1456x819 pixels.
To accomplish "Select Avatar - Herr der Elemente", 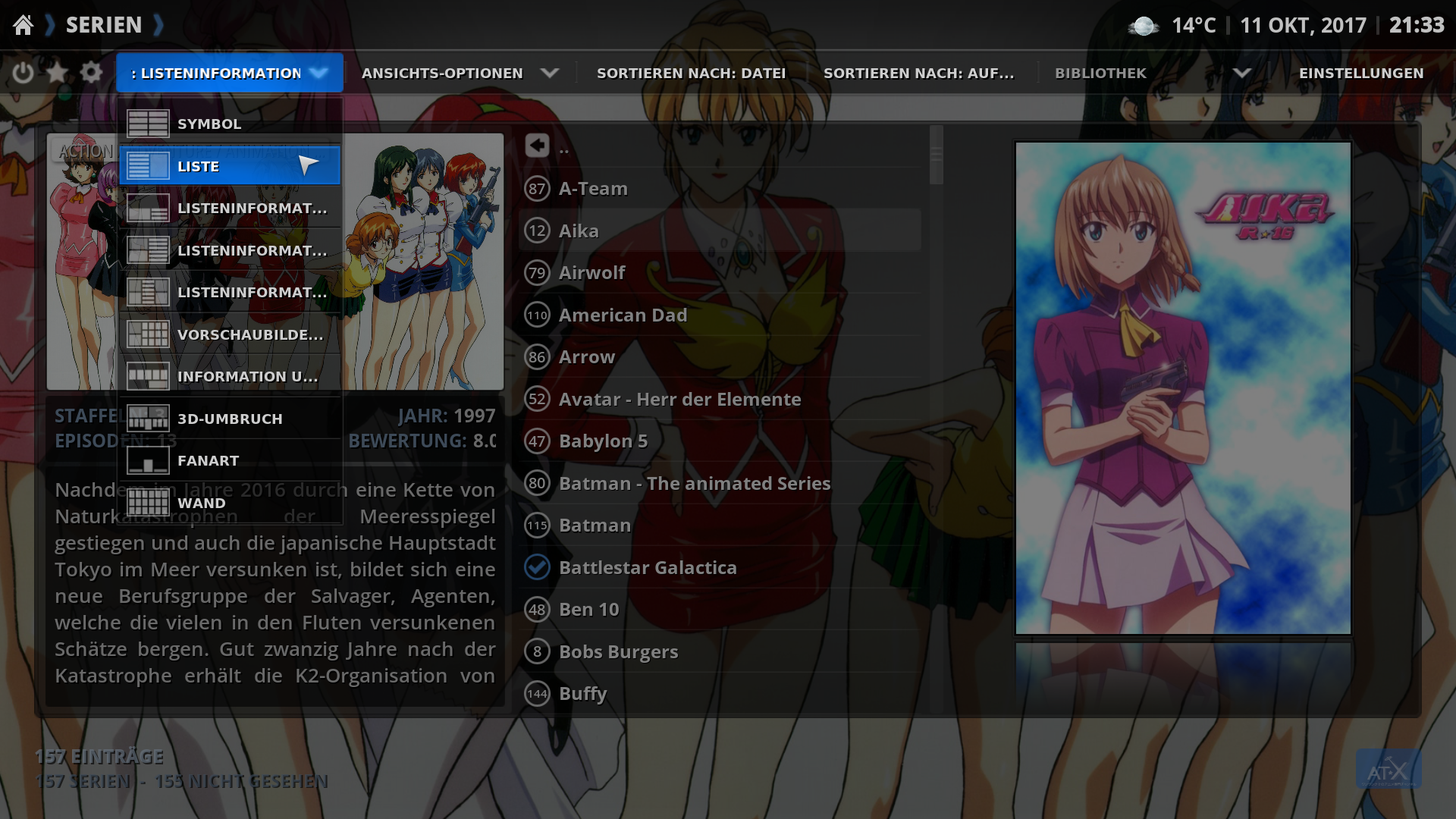I will click(720, 399).
